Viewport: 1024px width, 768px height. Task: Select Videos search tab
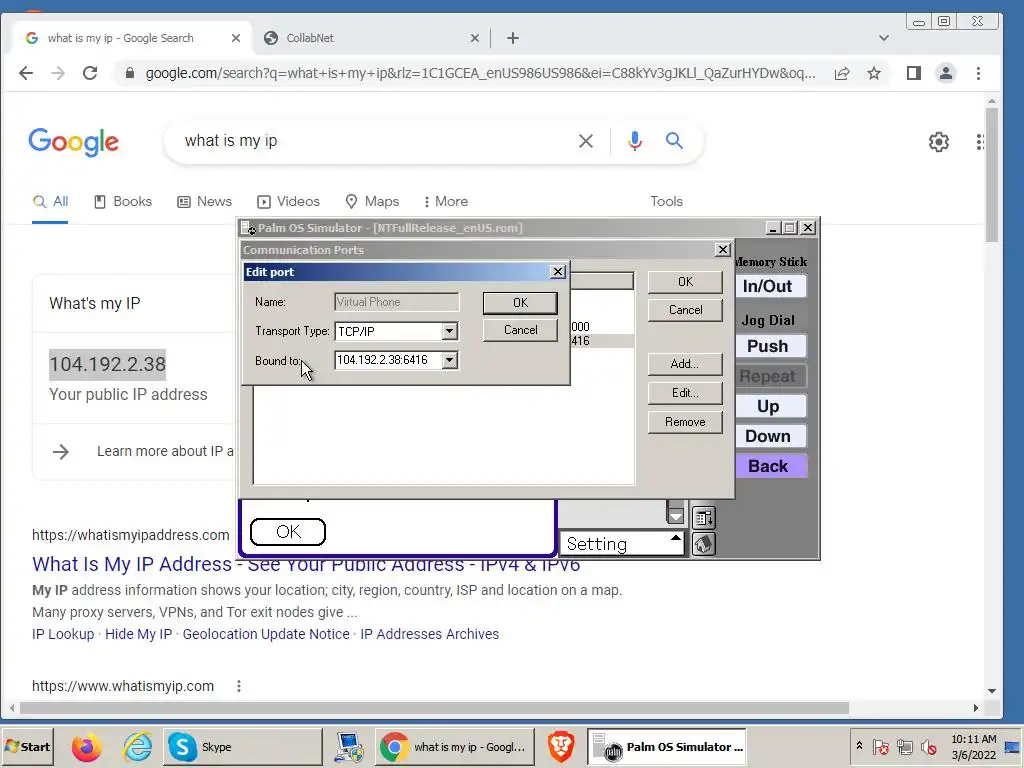[x=288, y=201]
